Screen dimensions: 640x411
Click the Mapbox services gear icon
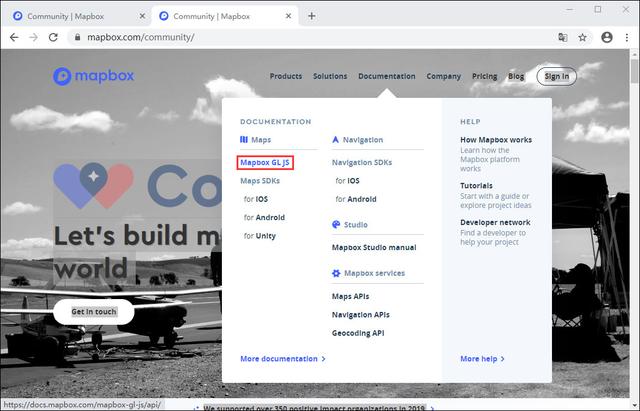coord(336,273)
